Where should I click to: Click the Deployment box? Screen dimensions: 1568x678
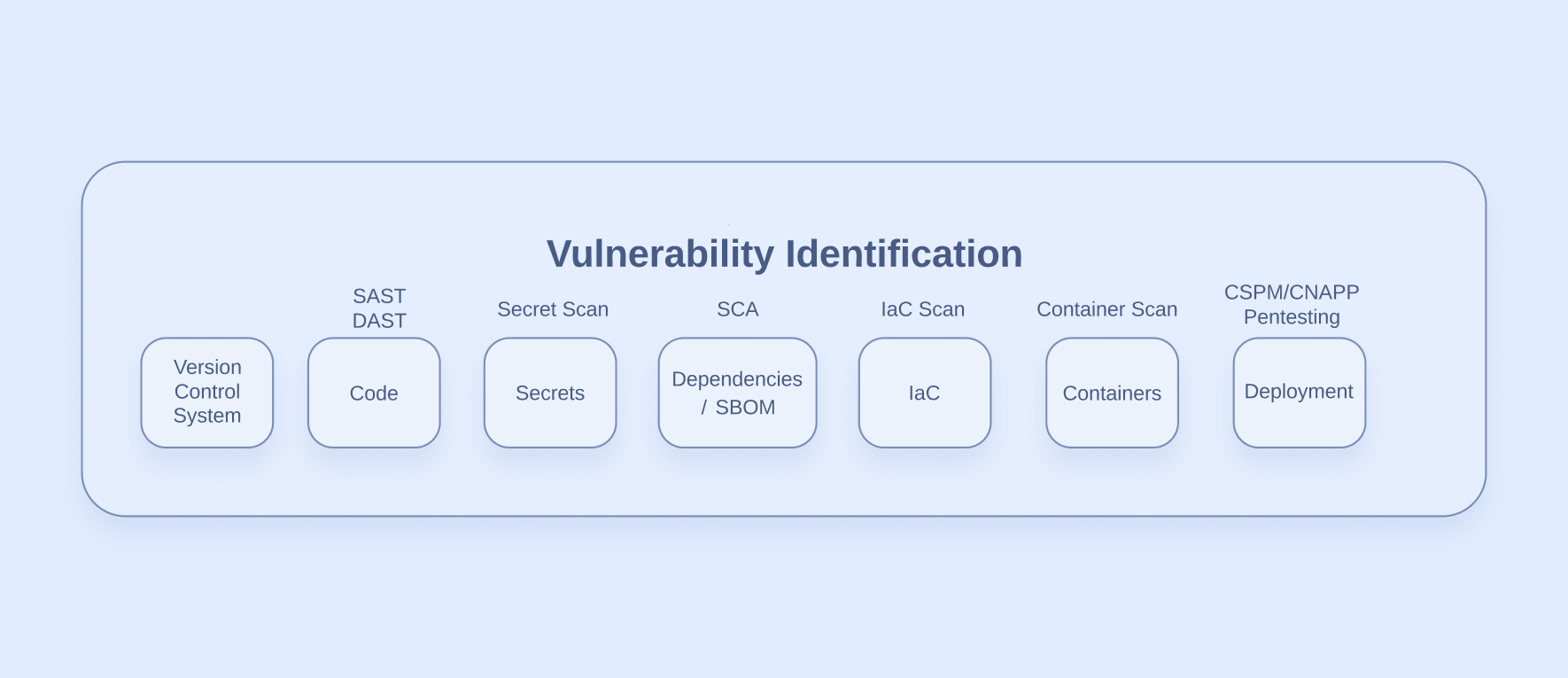(1300, 393)
